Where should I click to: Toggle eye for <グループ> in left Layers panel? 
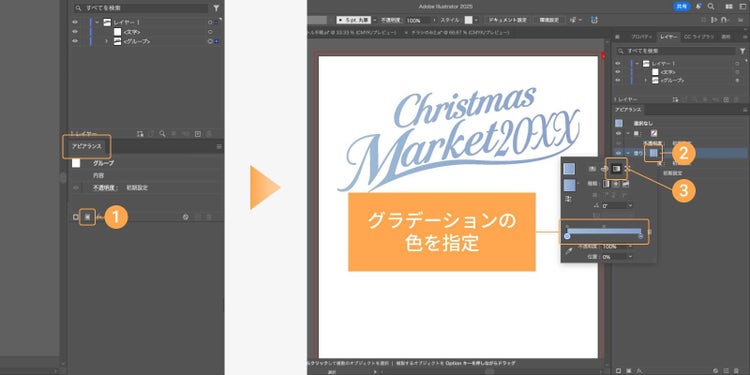point(75,41)
